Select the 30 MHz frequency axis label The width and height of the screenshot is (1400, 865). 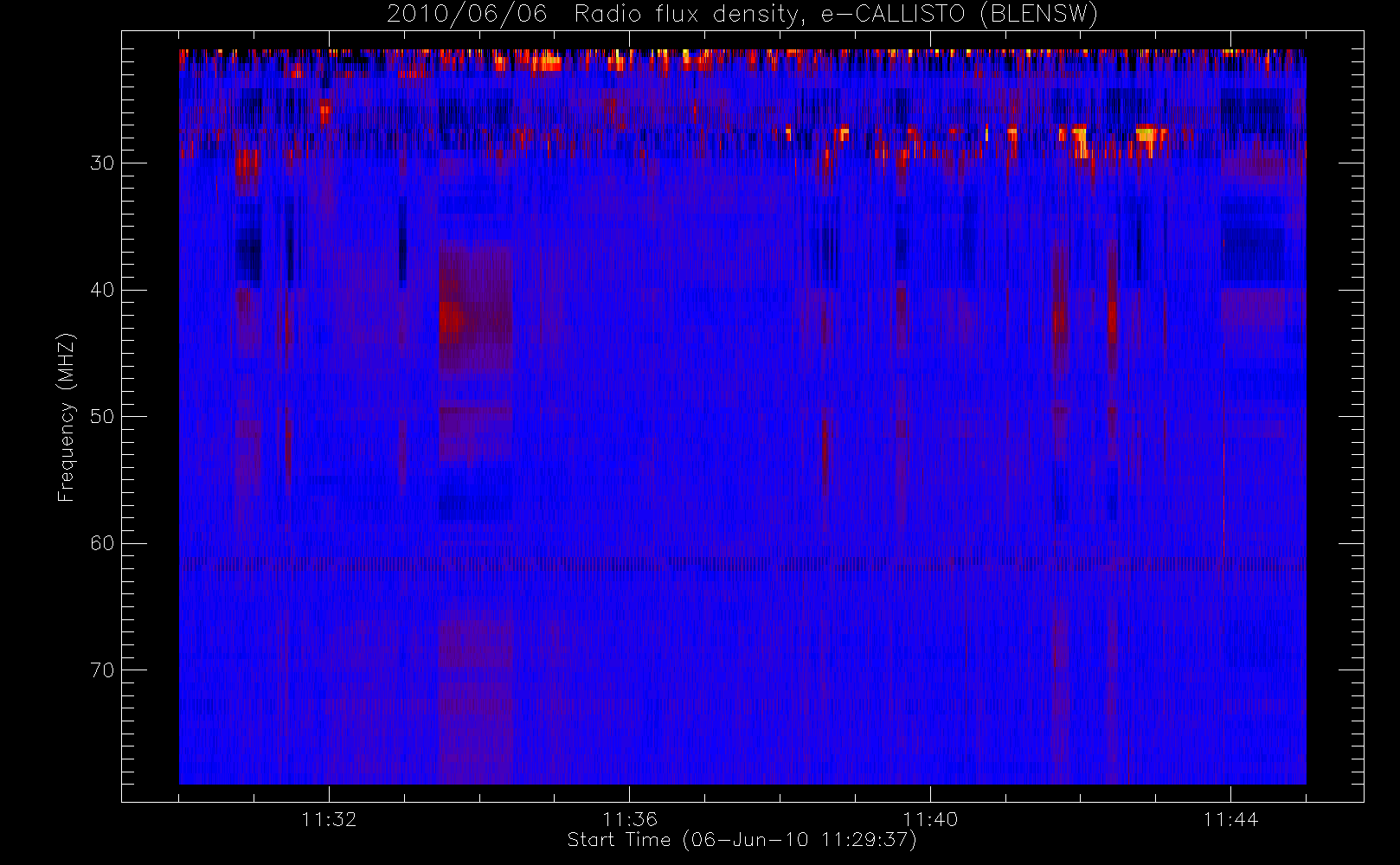tap(102, 163)
